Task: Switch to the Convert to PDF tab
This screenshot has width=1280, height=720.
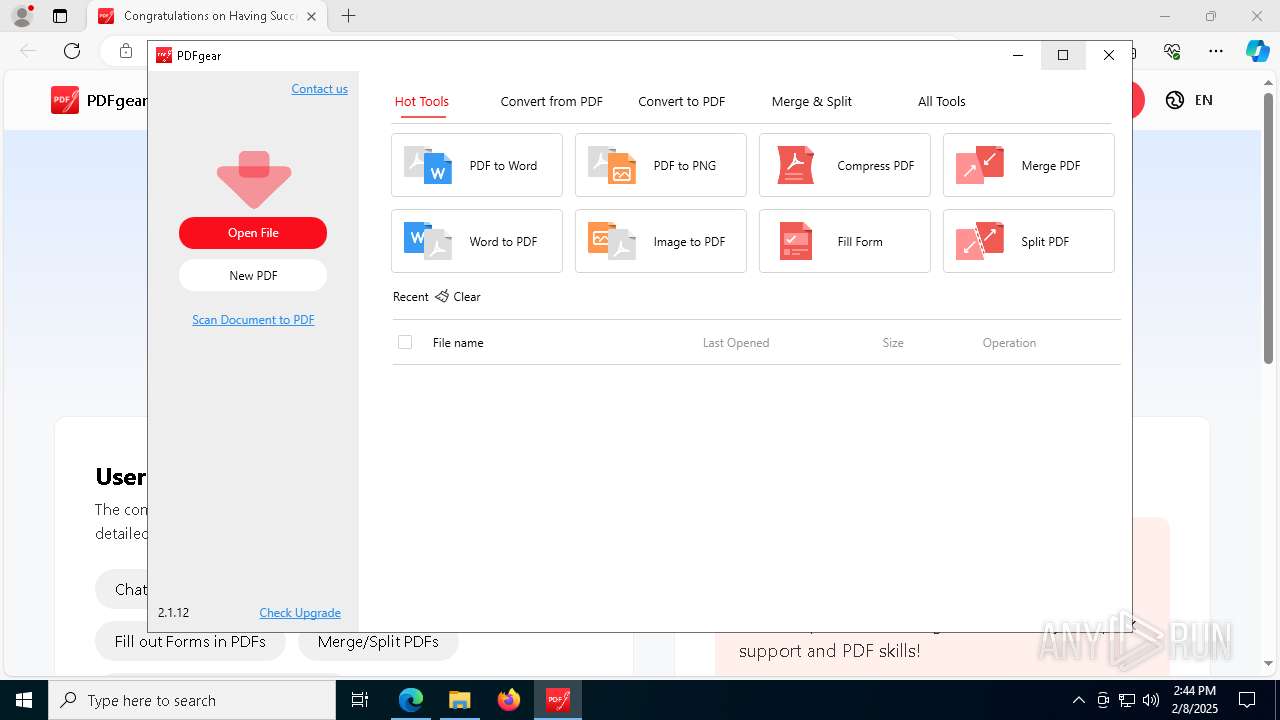Action: (682, 101)
